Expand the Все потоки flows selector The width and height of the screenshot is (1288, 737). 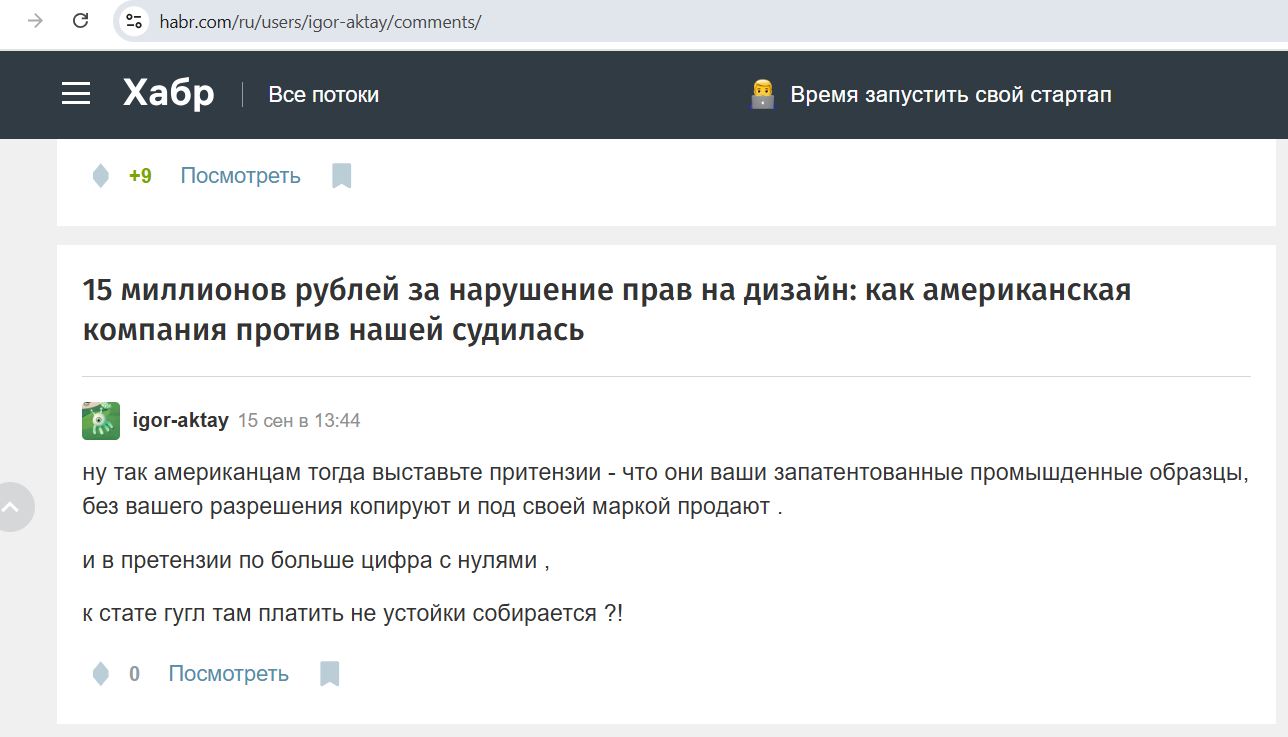tap(323, 95)
